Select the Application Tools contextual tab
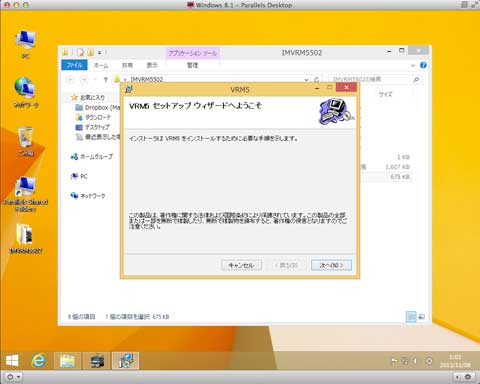The height and width of the screenshot is (384, 480). (x=192, y=53)
